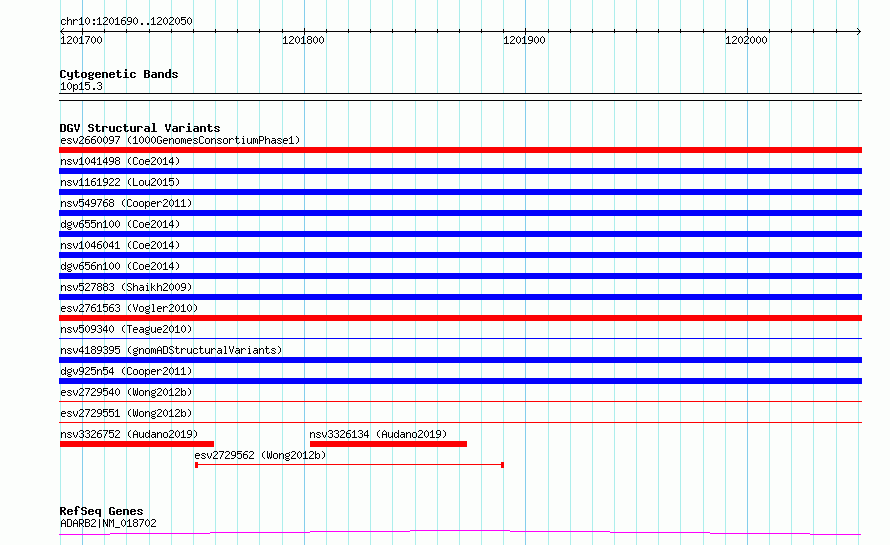Viewport: 890px width, 545px height.
Task: Click ruler position 1202000
Action: pyautogui.click(x=746, y=40)
